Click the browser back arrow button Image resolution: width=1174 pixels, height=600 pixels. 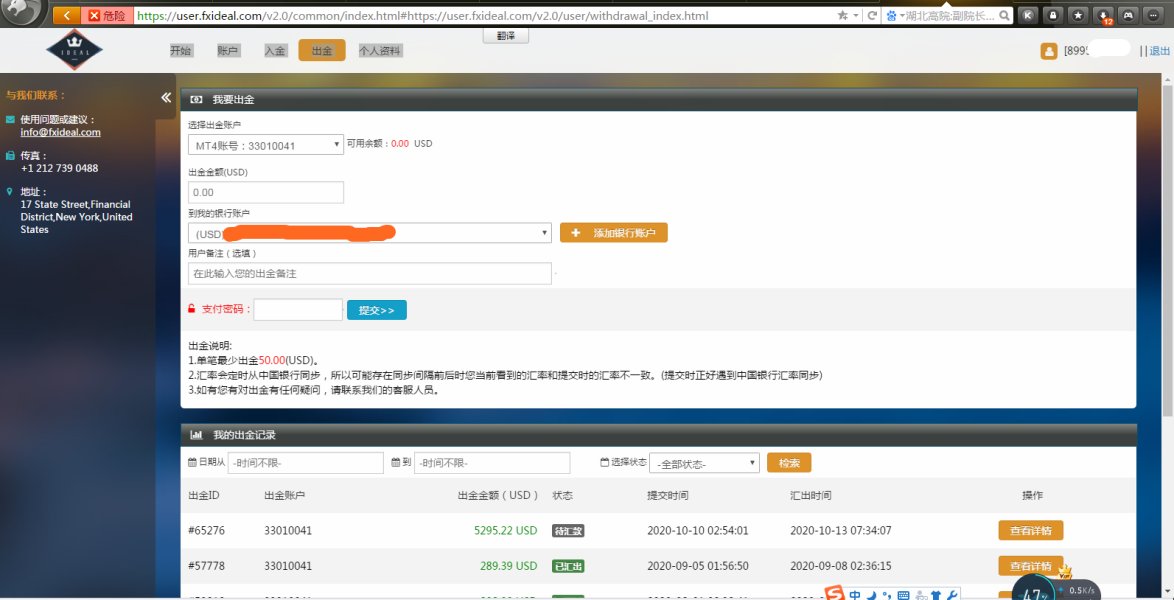tap(67, 16)
